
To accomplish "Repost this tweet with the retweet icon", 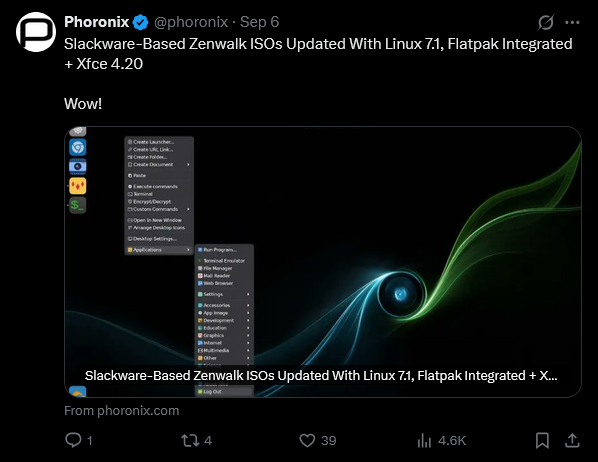I will pos(190,440).
